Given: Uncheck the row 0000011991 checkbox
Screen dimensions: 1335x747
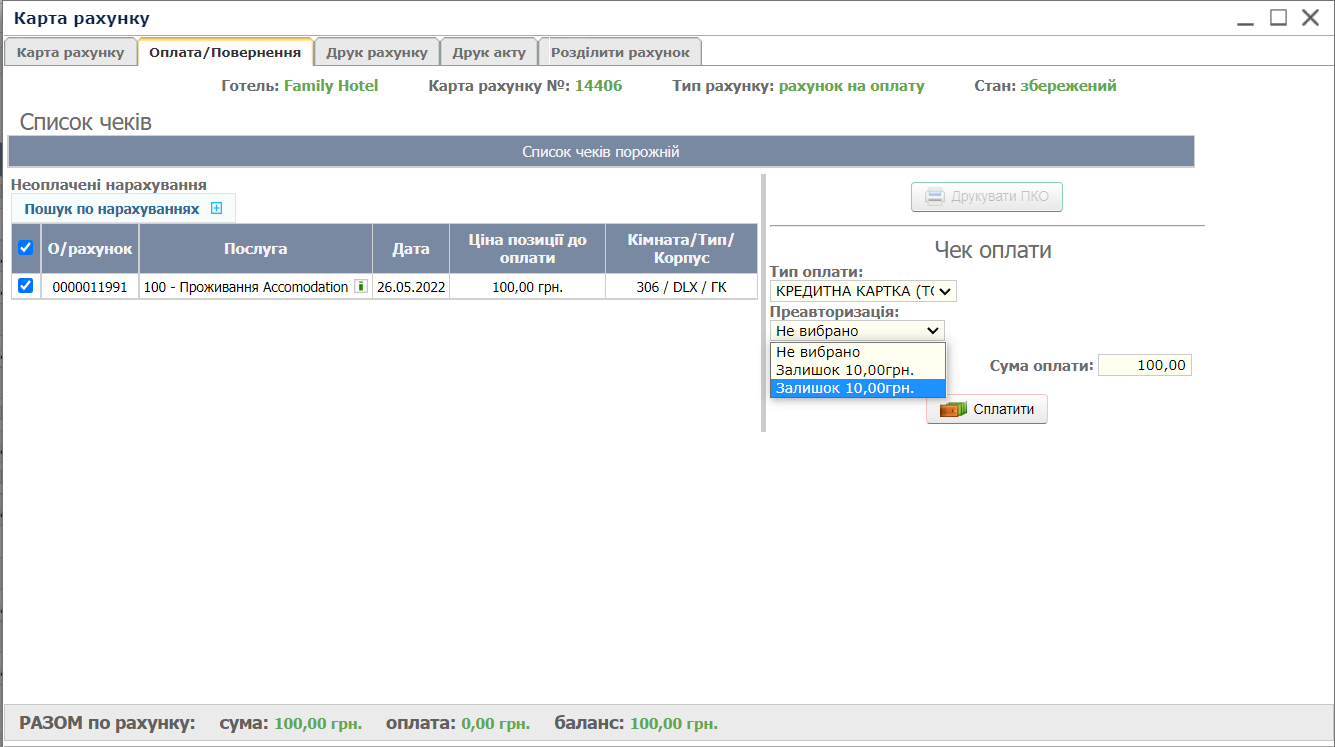Looking at the screenshot, I should click(x=26, y=286).
